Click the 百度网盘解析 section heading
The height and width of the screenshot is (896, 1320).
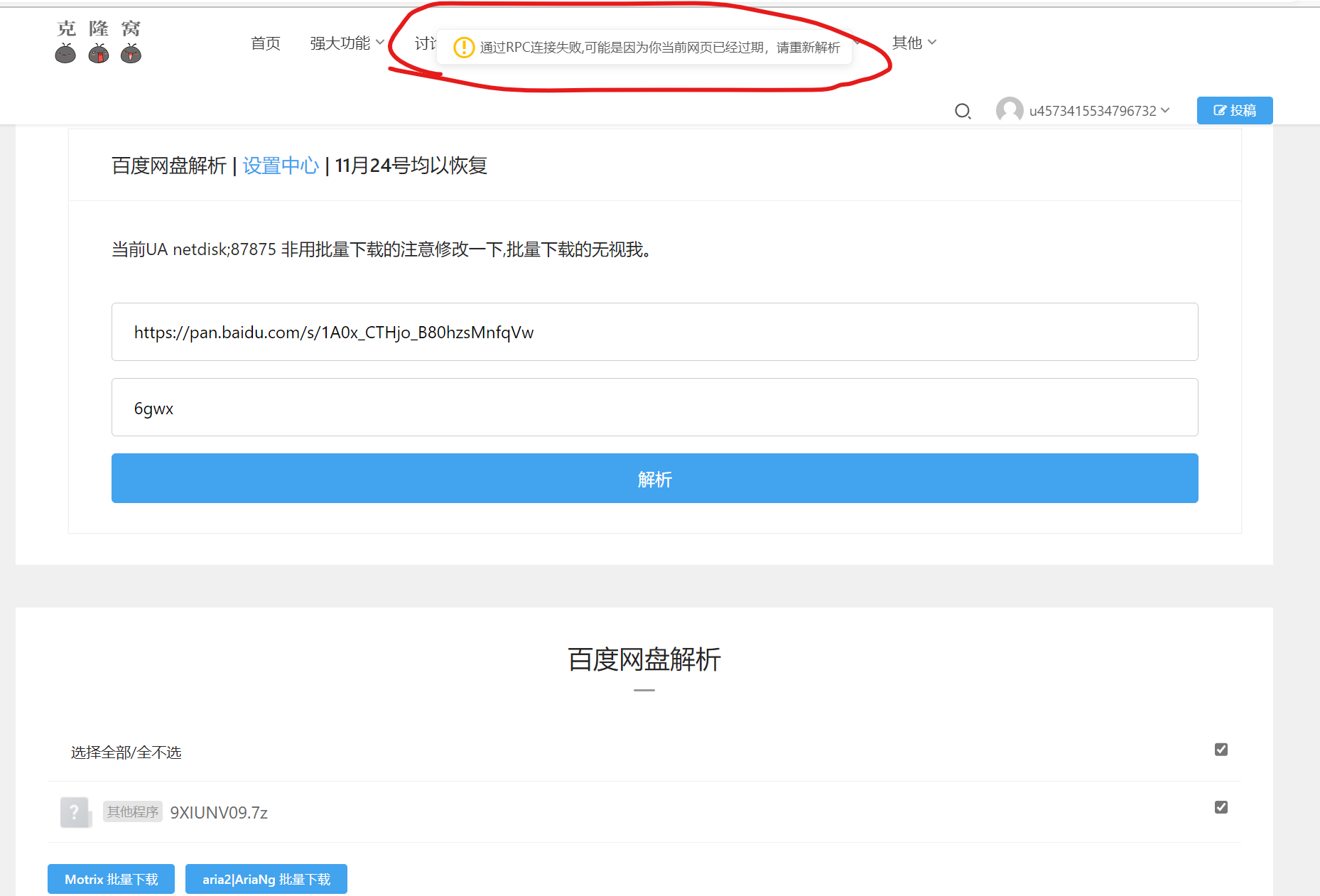[644, 659]
